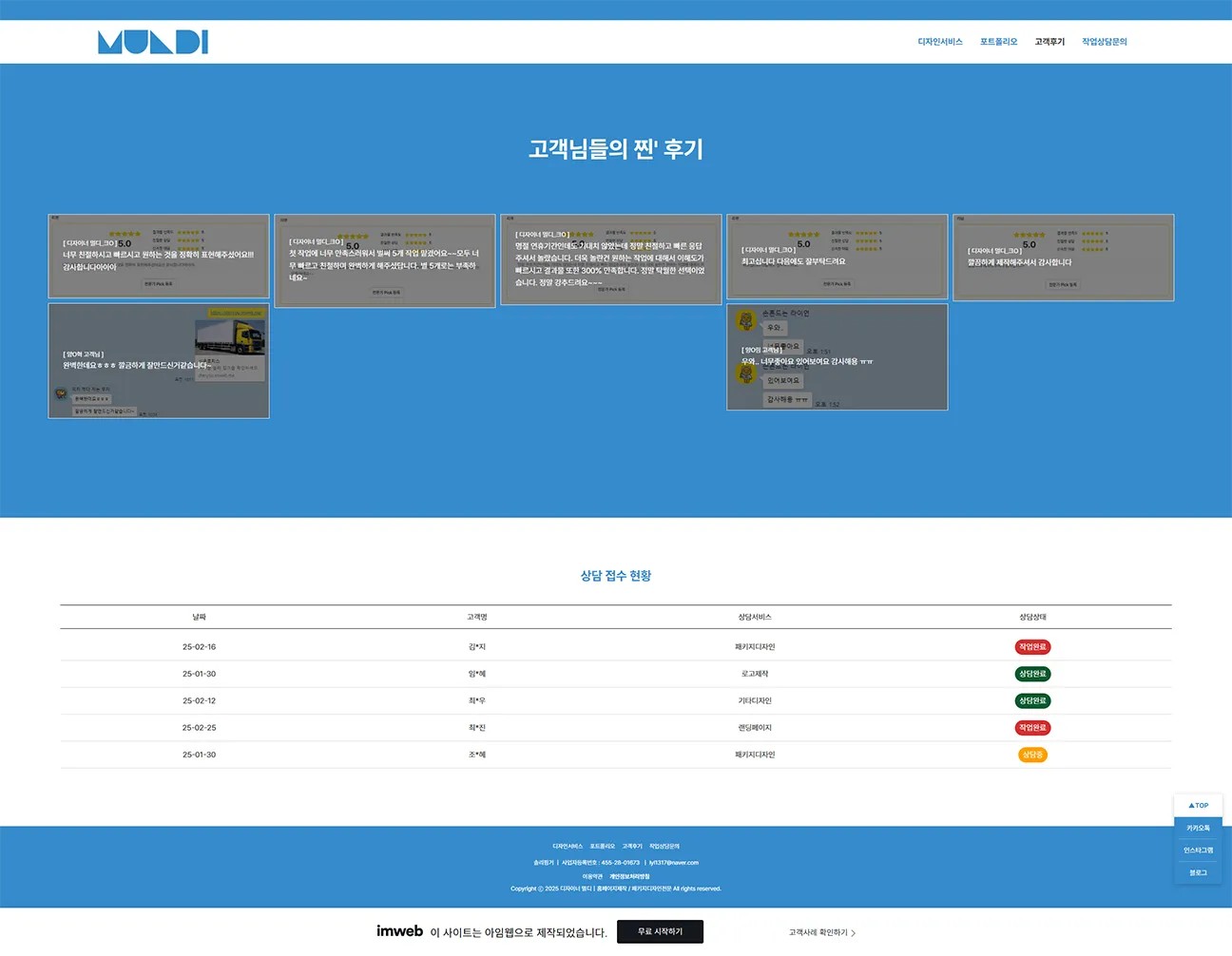Open the review starting with 깔끔하게 제작해주셔서
Image resolution: width=1232 pixels, height=956 pixels.
[1063, 258]
